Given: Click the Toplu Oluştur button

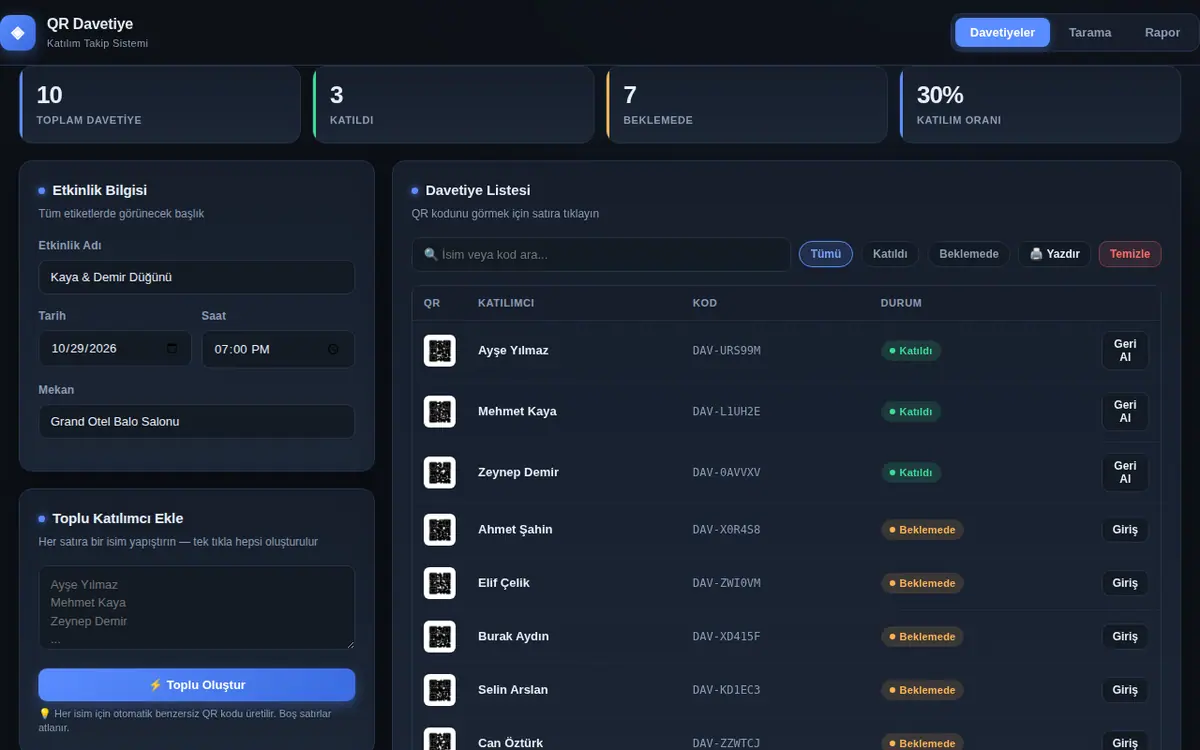Looking at the screenshot, I should point(197,685).
